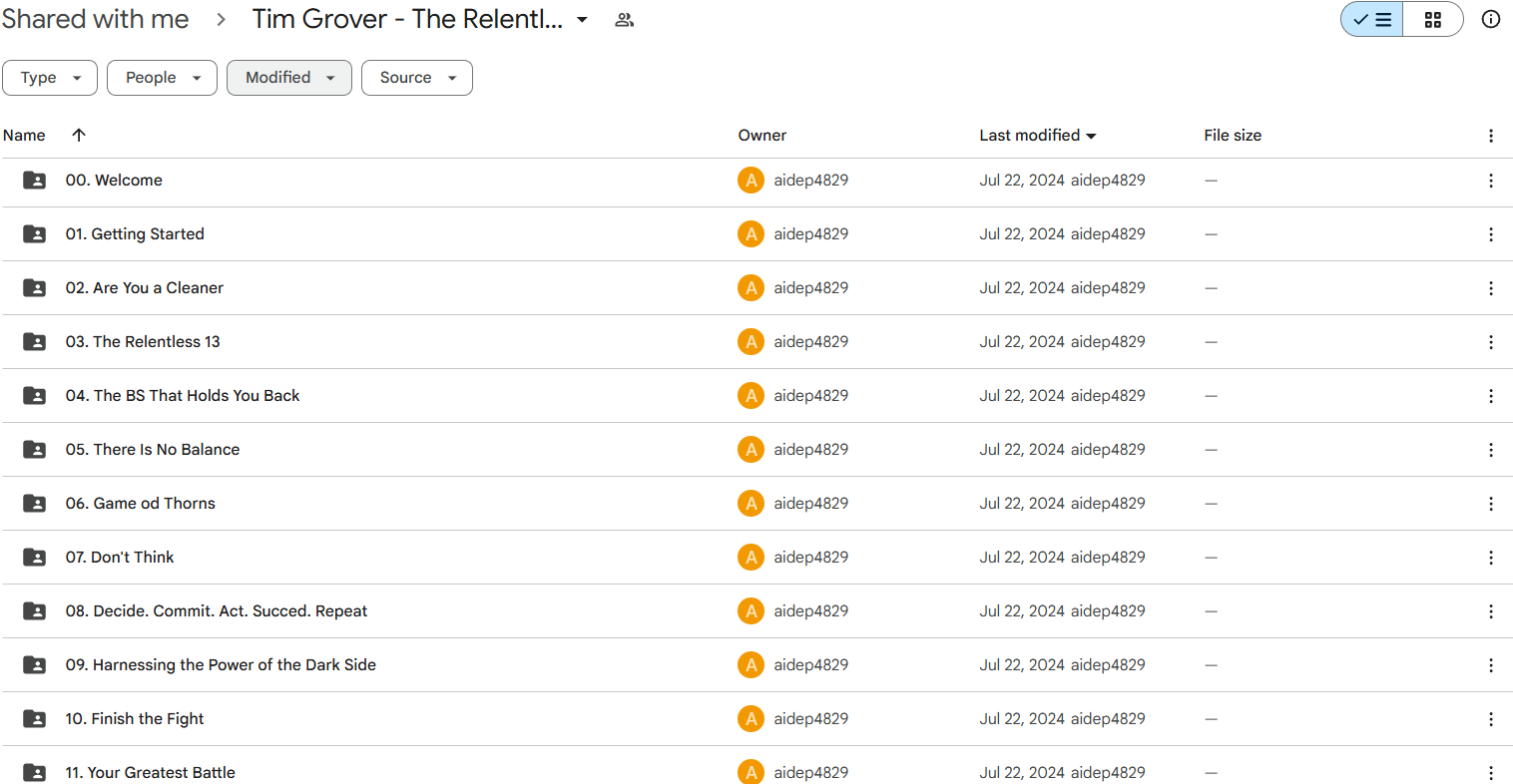1513x784 pixels.
Task: Click modified date in 08. Decide. Commit row
Action: (x=1022, y=611)
